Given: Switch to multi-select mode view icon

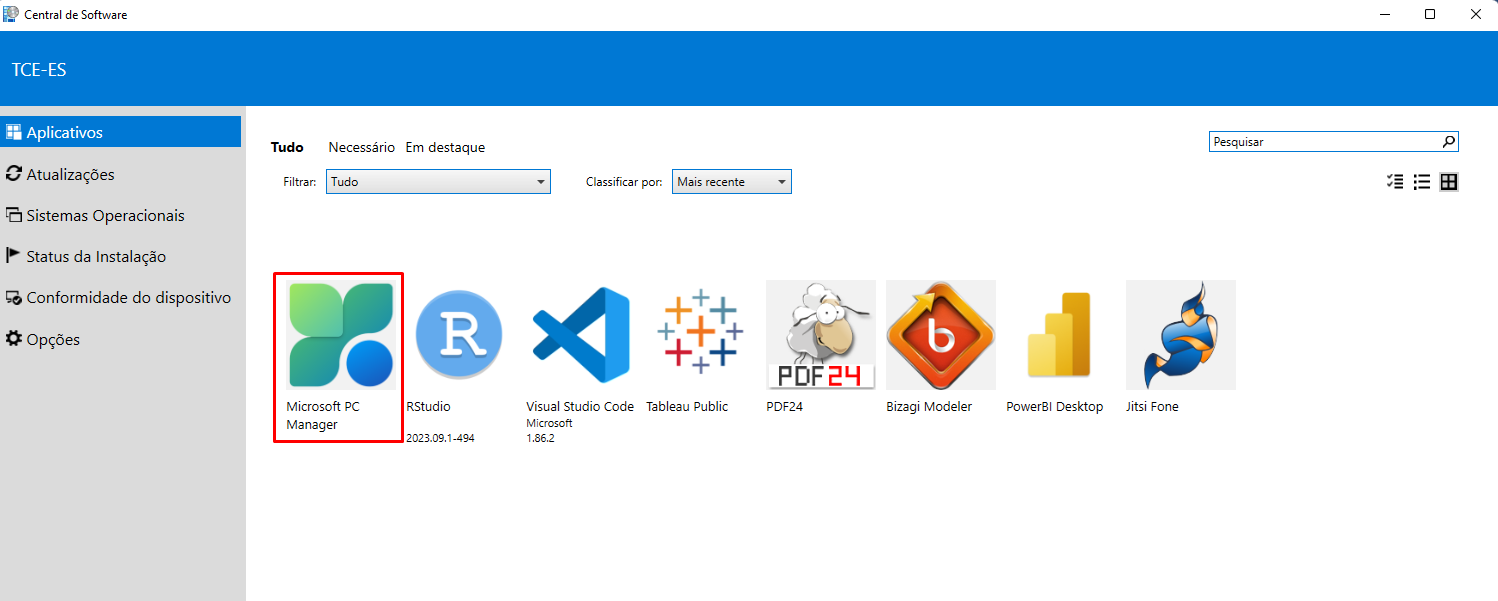Looking at the screenshot, I should click(1395, 181).
